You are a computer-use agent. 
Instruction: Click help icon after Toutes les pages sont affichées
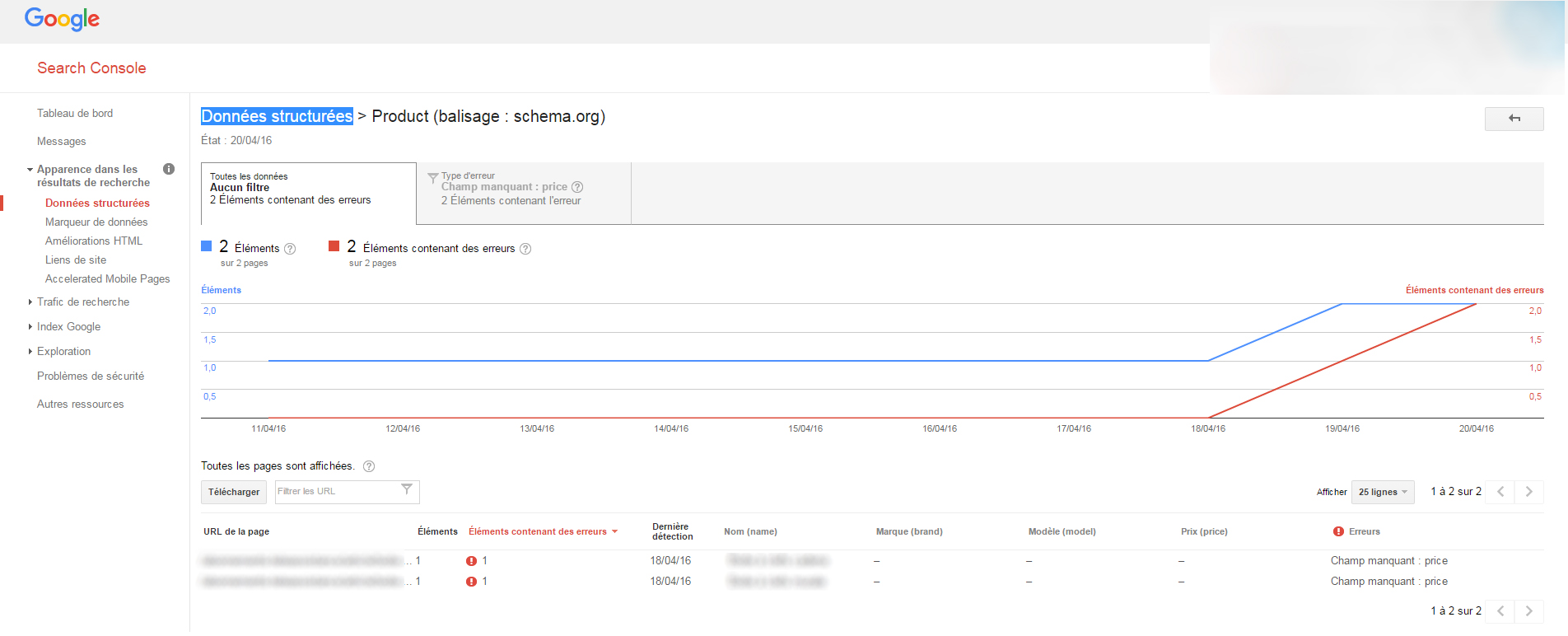coord(369,466)
